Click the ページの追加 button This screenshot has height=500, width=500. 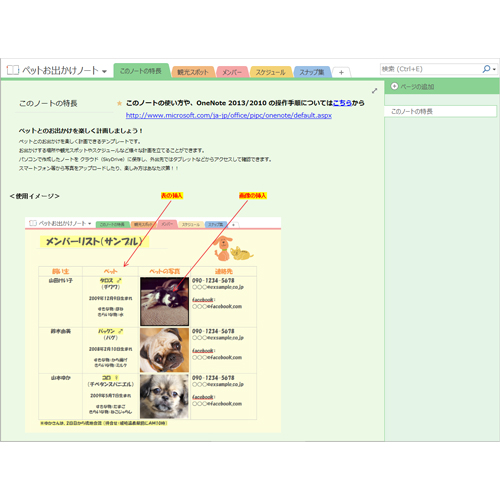413,87
